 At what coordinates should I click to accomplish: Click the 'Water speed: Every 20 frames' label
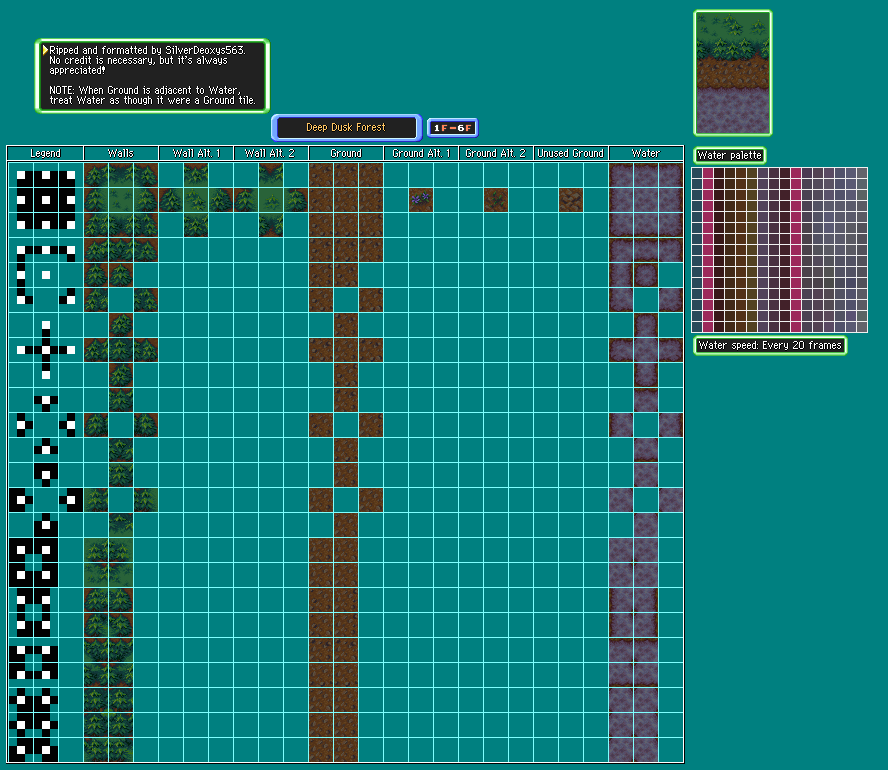pos(770,345)
